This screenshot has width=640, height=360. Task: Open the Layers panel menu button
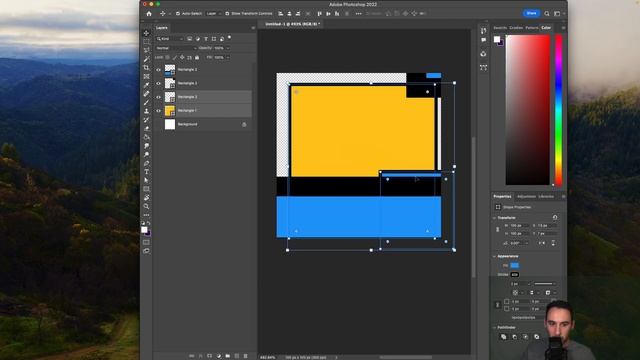[x=253, y=28]
